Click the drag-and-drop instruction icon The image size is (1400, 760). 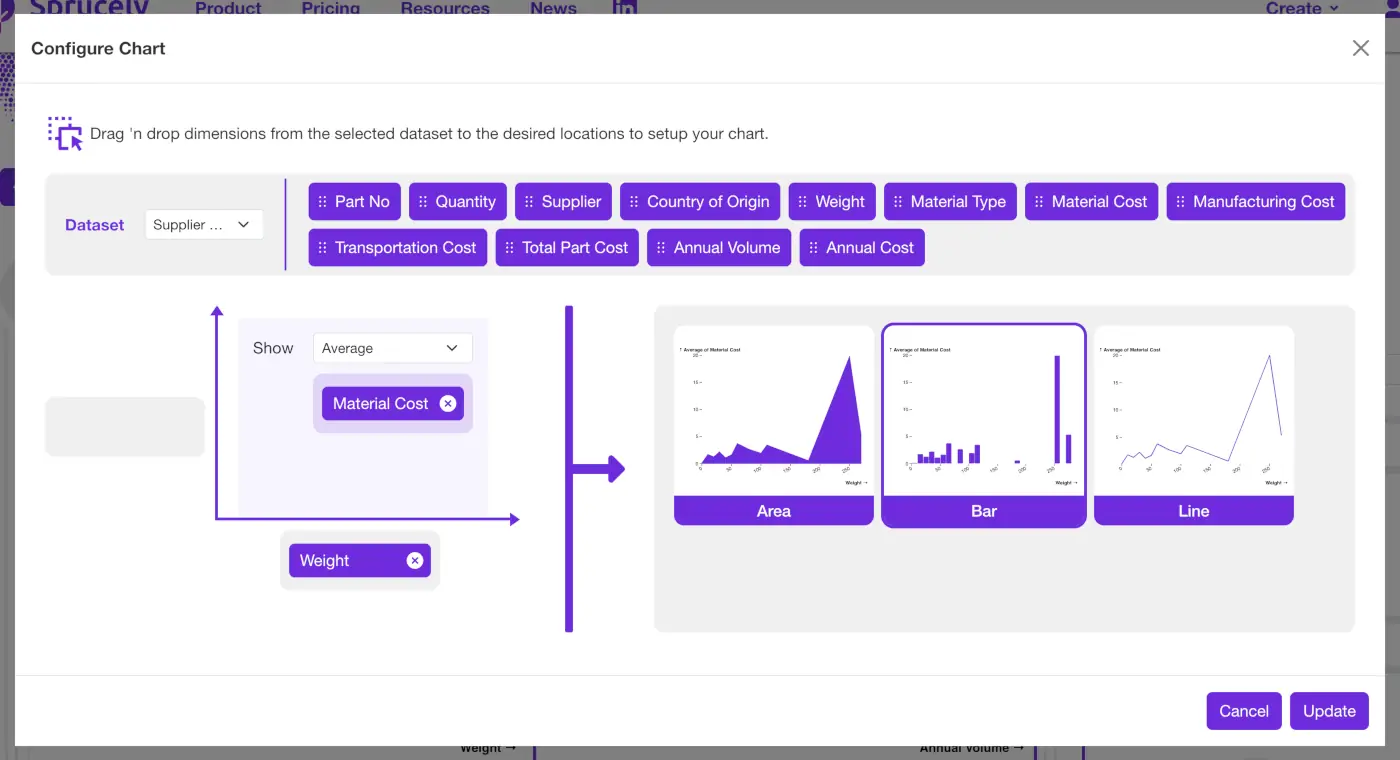pos(64,133)
